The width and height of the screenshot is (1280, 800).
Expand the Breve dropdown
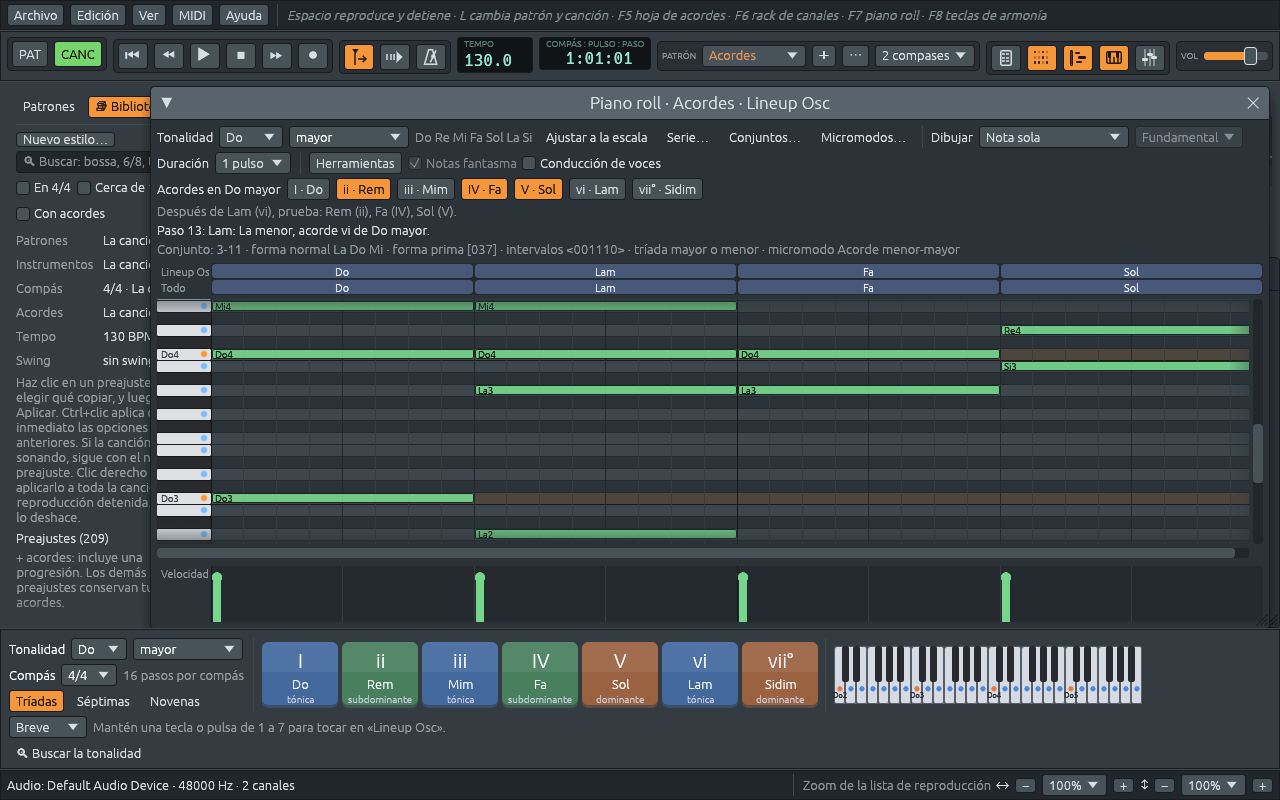[48, 727]
